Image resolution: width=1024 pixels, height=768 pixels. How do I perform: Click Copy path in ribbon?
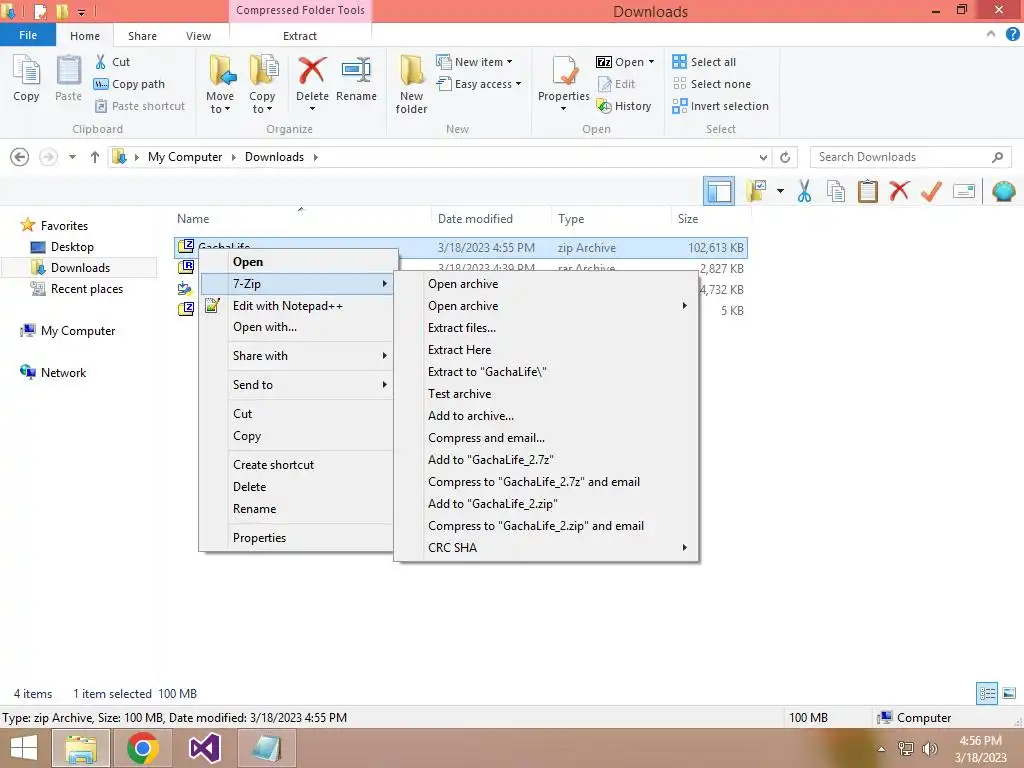pos(129,84)
